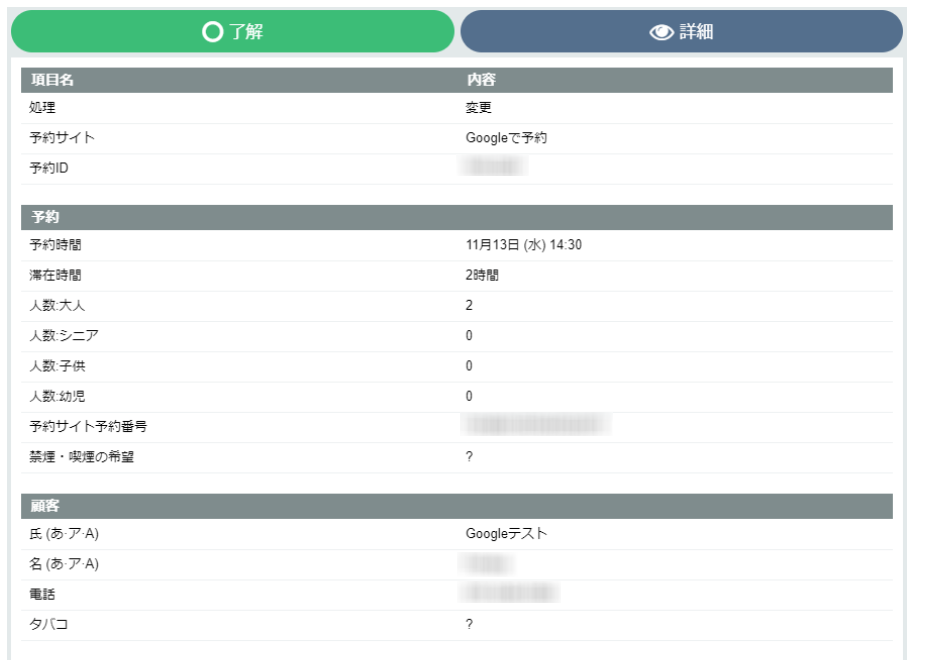Click the タバコ row label
The image size is (927, 660).
pyautogui.click(x=48, y=625)
